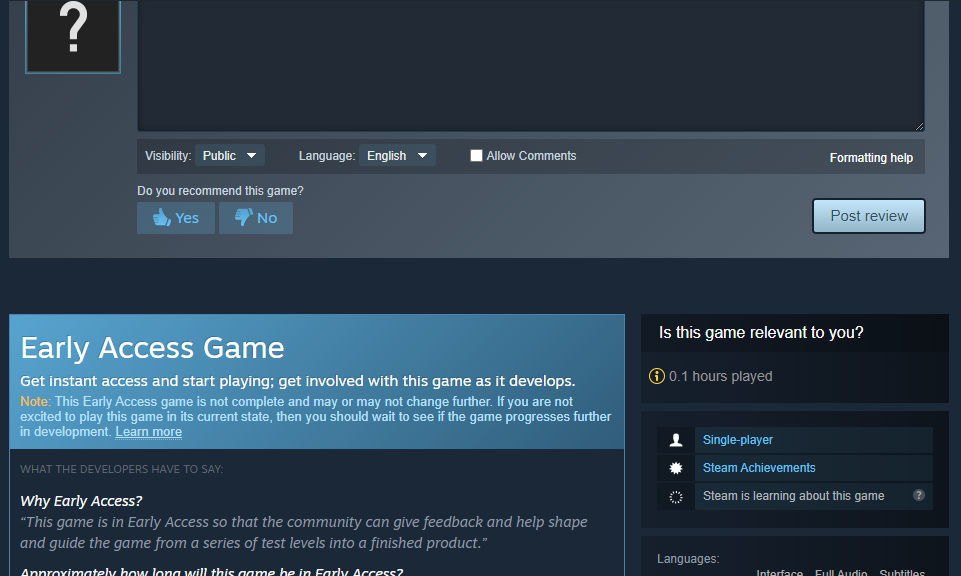Click the Single-player person icon
961x576 pixels.
tap(676, 440)
